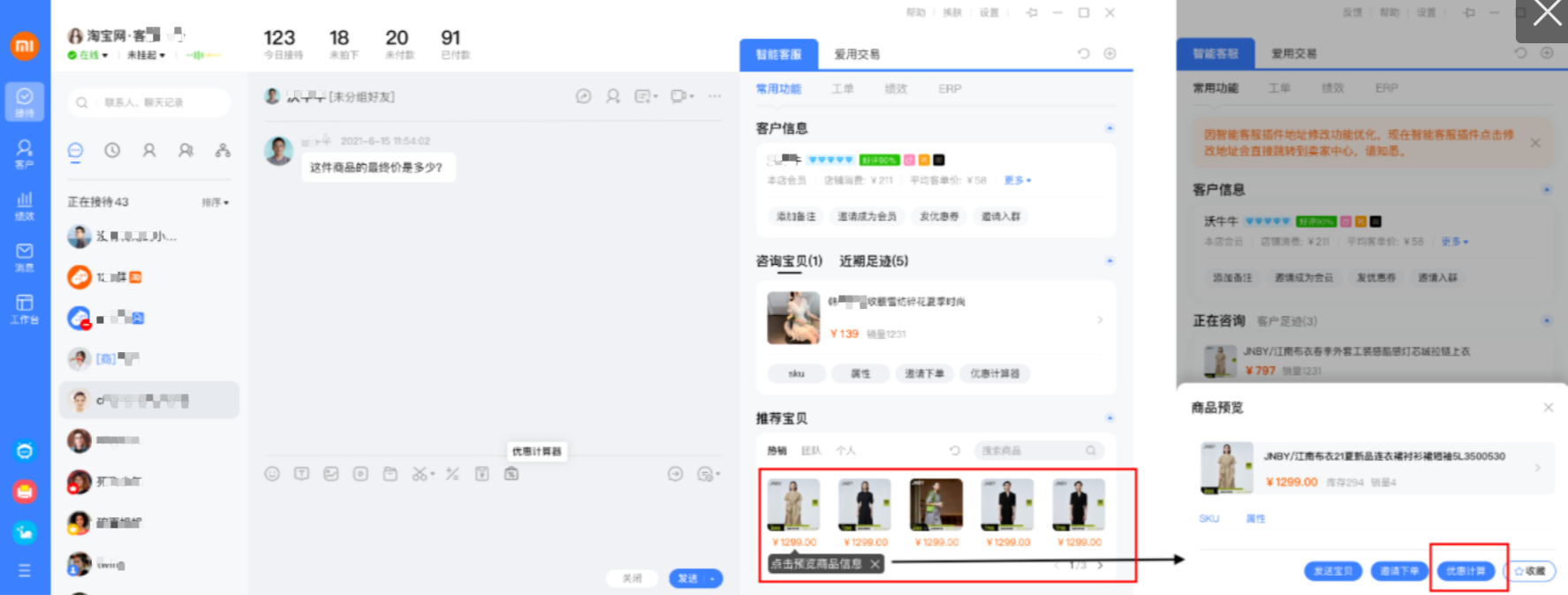
Task: Click the sku button under the ¥139 product
Action: pos(797,373)
